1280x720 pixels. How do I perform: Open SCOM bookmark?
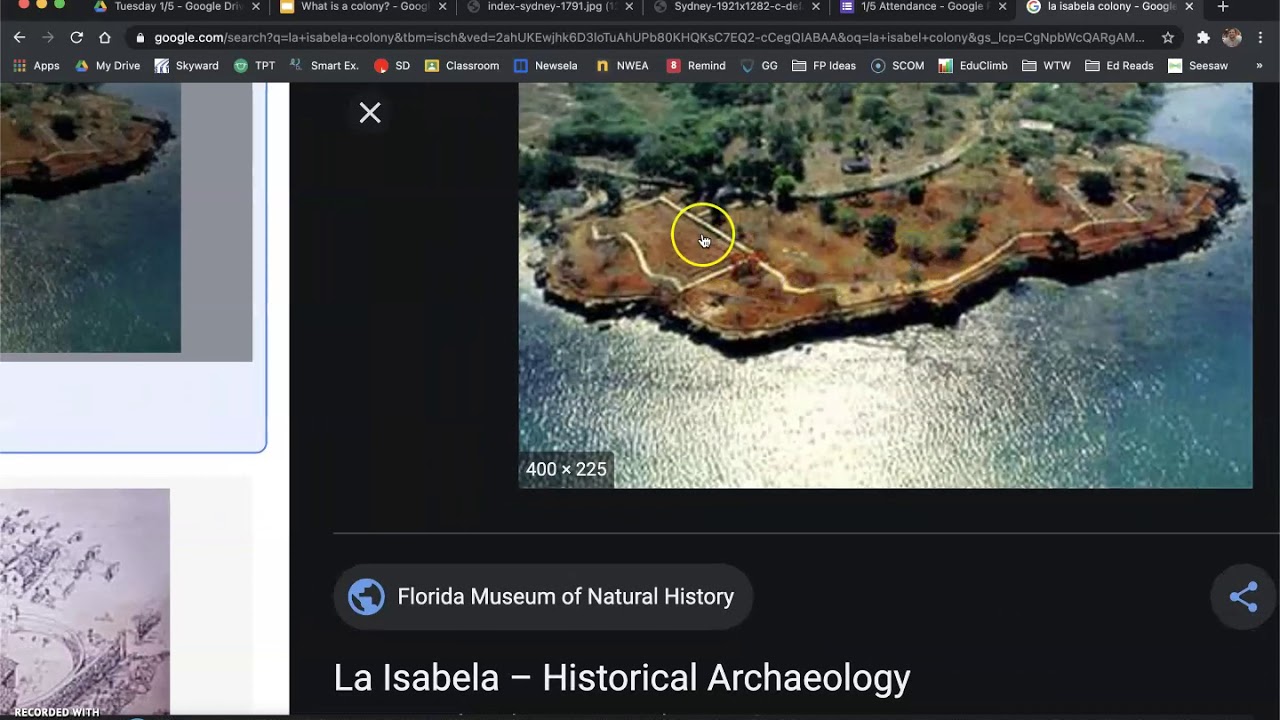point(898,66)
